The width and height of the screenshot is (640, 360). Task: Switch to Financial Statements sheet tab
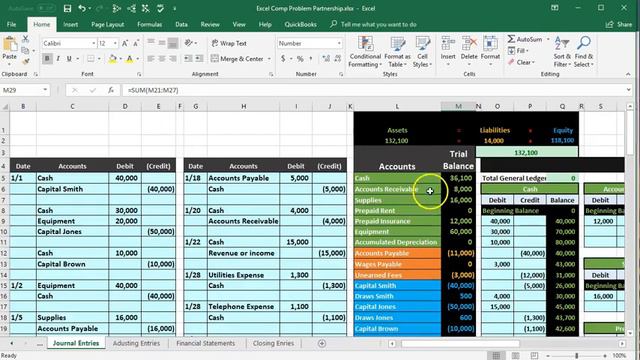click(x=206, y=343)
